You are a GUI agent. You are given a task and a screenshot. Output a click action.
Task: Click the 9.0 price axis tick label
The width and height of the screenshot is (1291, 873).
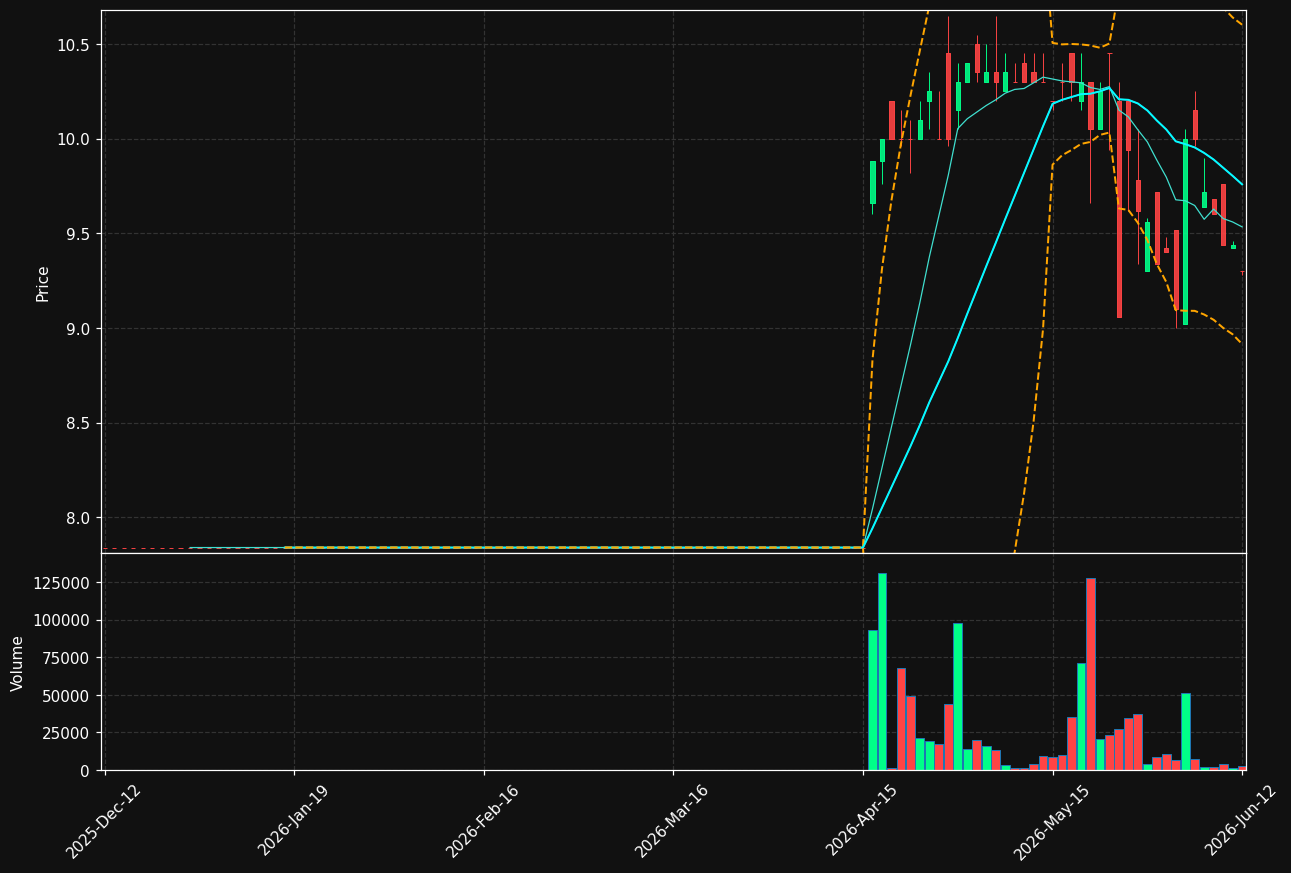[78, 329]
